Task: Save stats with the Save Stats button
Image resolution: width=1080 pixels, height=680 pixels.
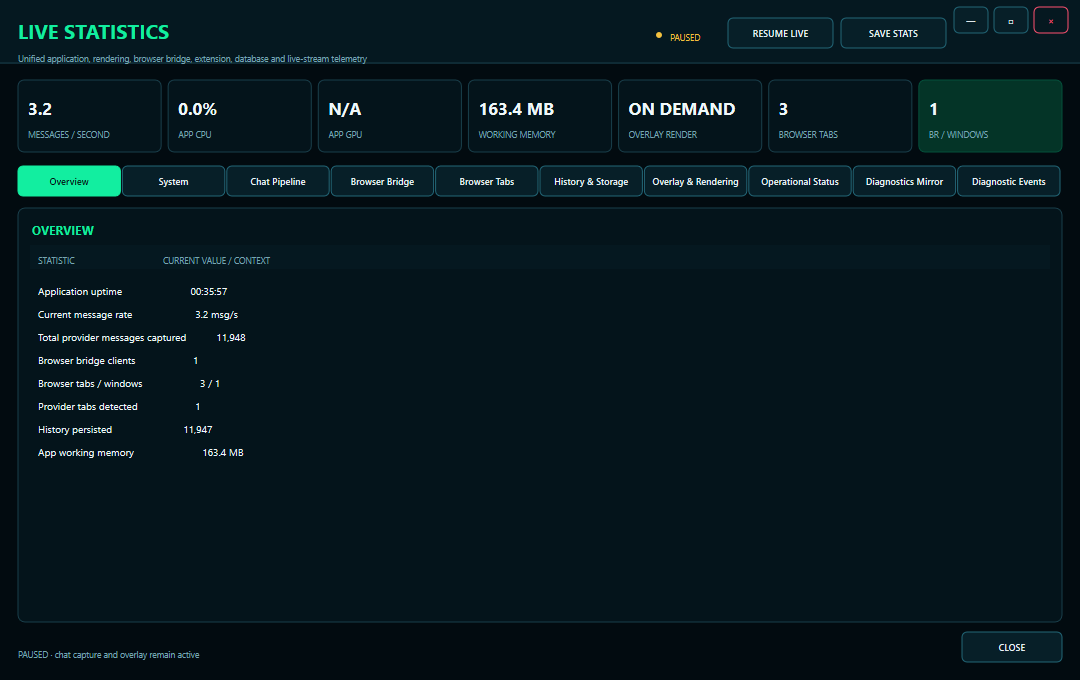Action: click(x=893, y=33)
